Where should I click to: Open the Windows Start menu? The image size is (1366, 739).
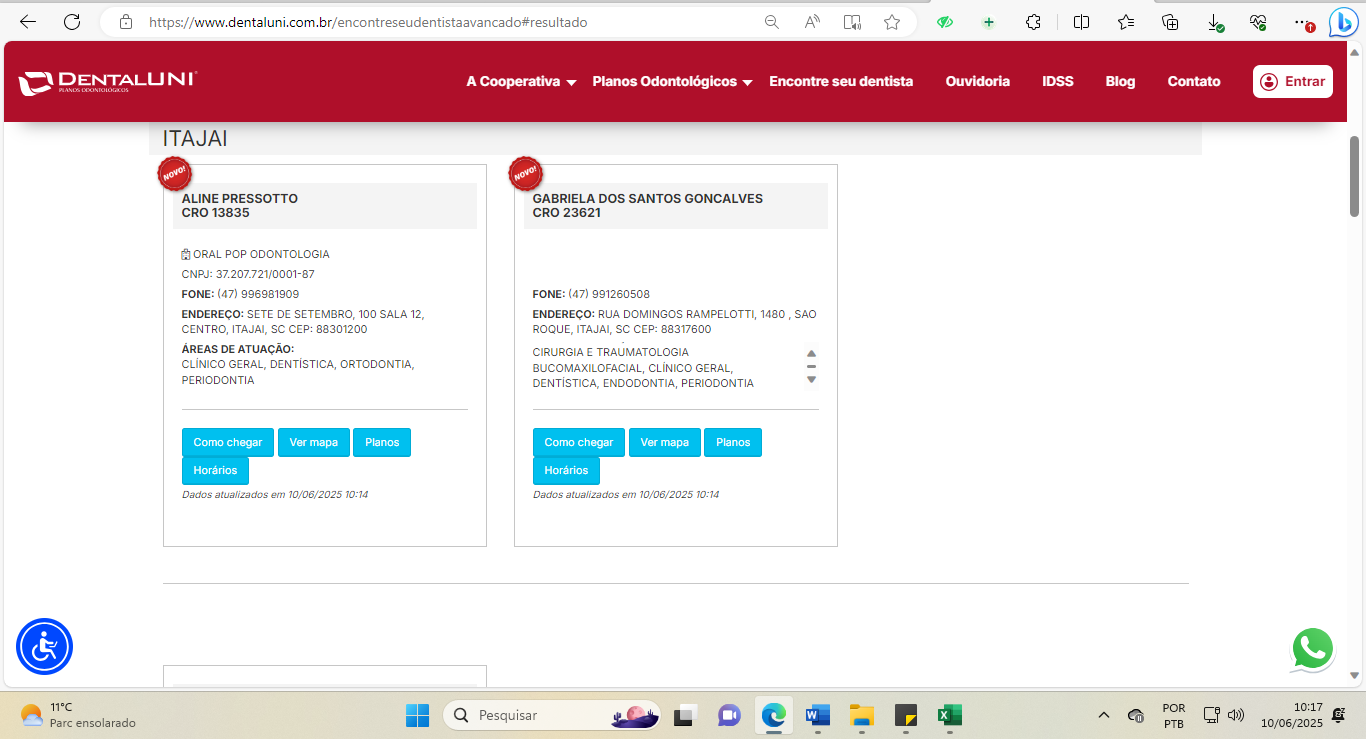pos(417,715)
